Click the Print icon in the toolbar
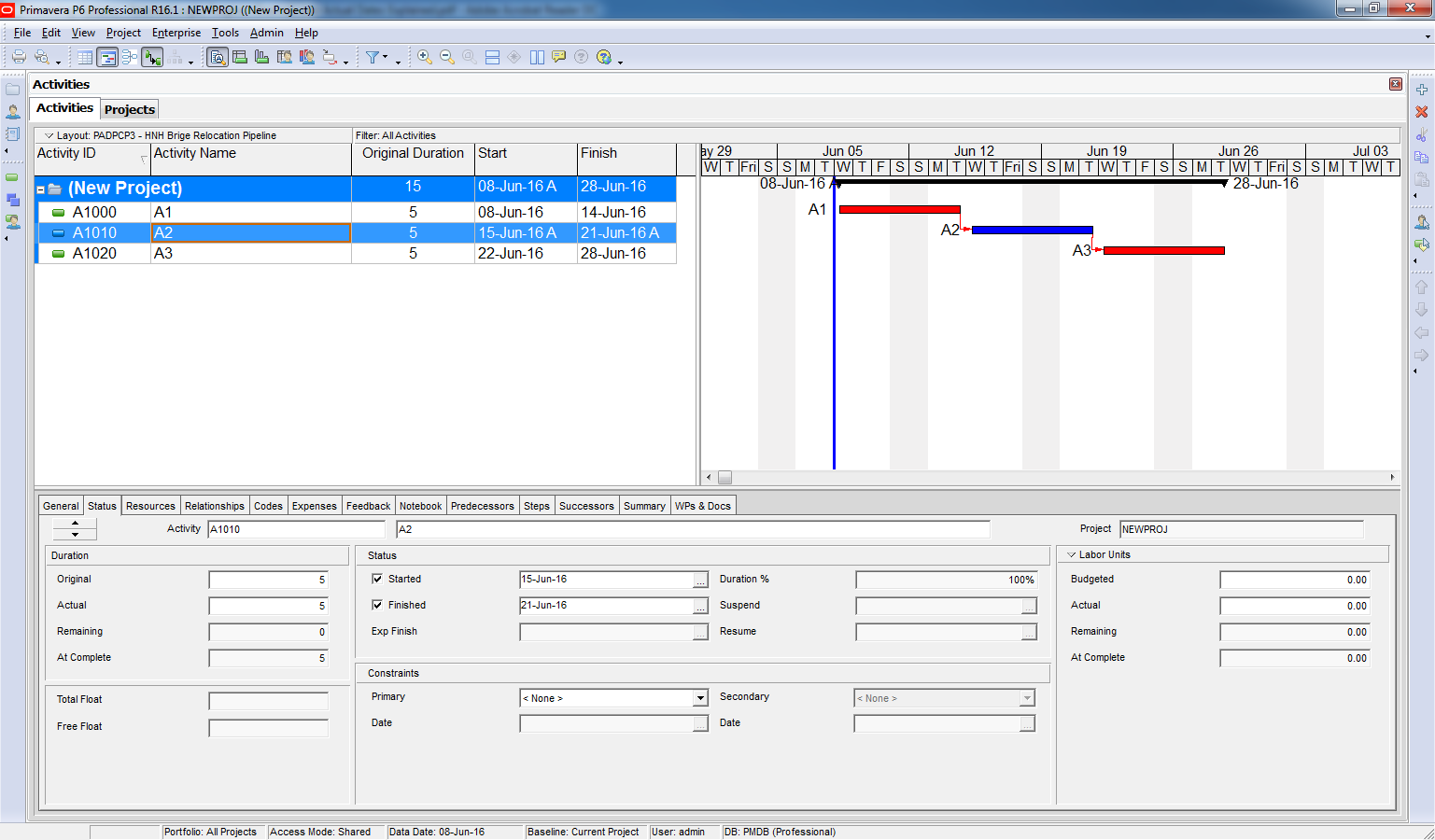Viewport: 1435px width, 840px height. [18, 57]
